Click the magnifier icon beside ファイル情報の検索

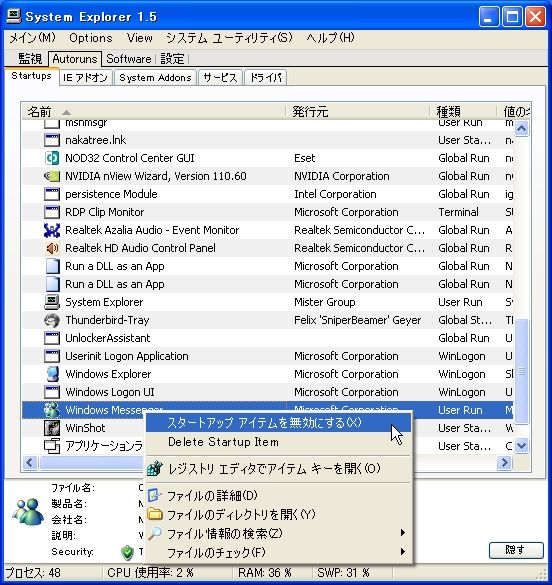pyautogui.click(x=155, y=534)
